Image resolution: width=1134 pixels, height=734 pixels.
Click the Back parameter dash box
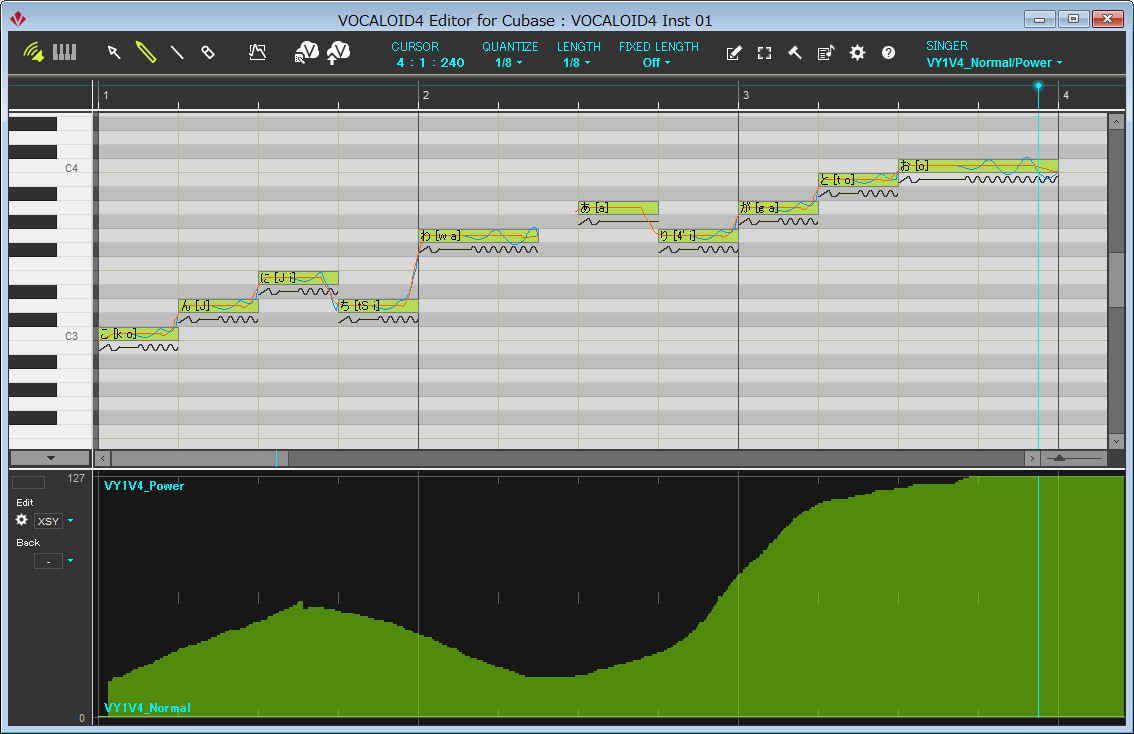pyautogui.click(x=48, y=561)
